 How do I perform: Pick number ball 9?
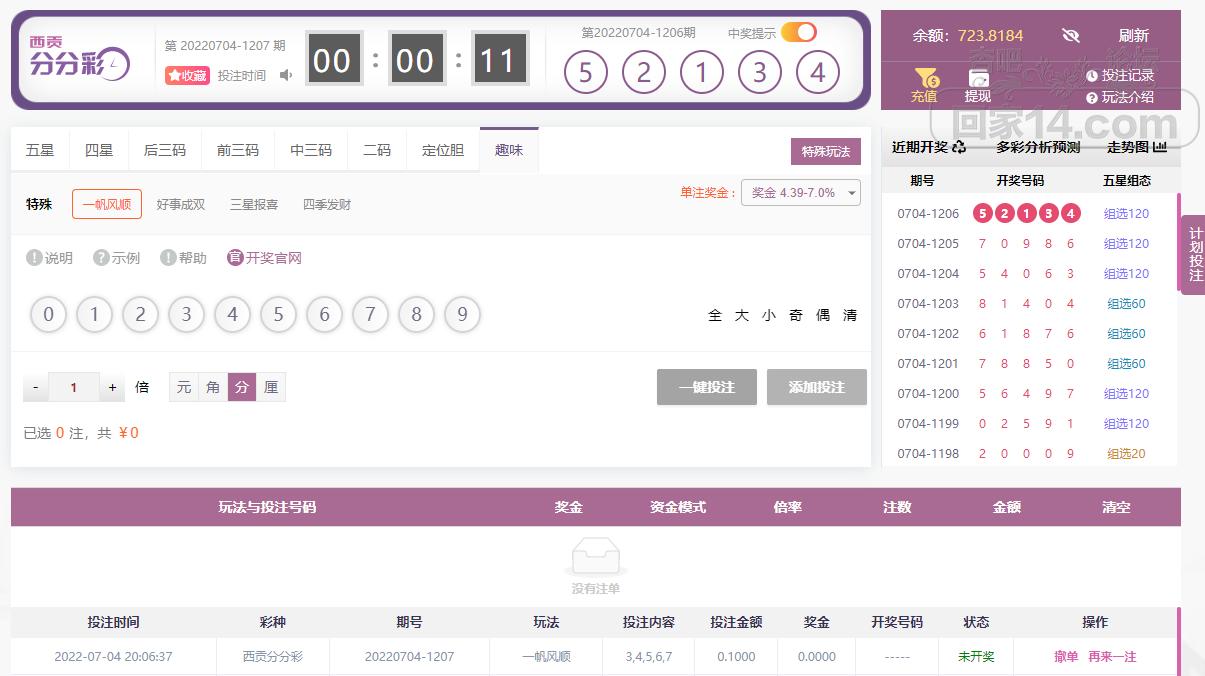point(462,315)
